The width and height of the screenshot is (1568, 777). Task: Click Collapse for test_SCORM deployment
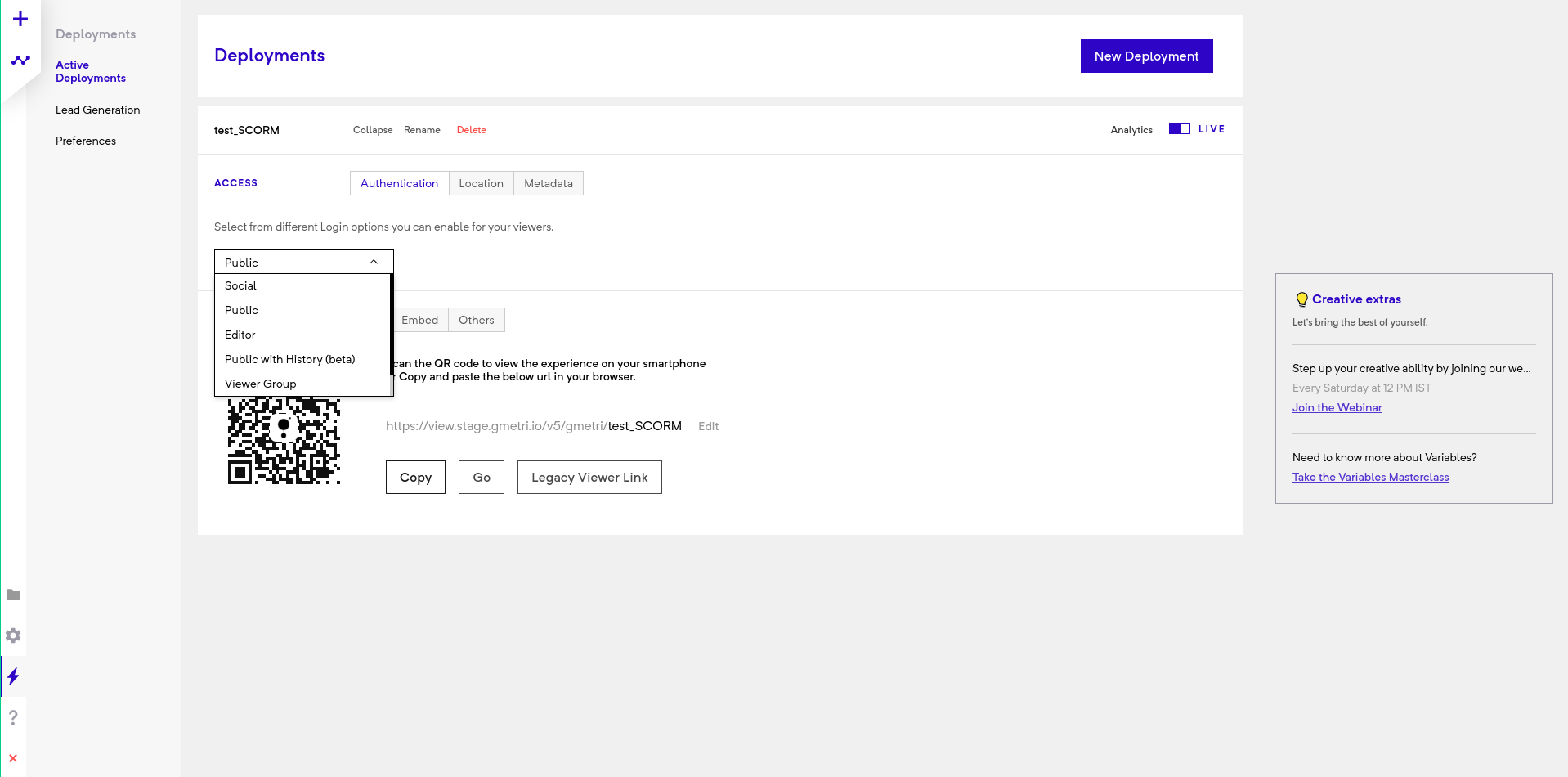pos(373,130)
